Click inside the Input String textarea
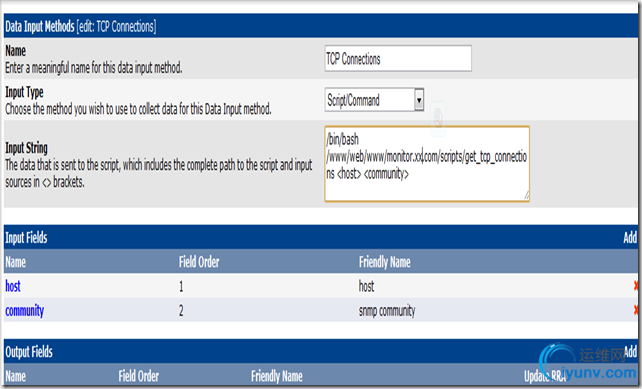The width and height of the screenshot is (642, 389). (x=427, y=164)
